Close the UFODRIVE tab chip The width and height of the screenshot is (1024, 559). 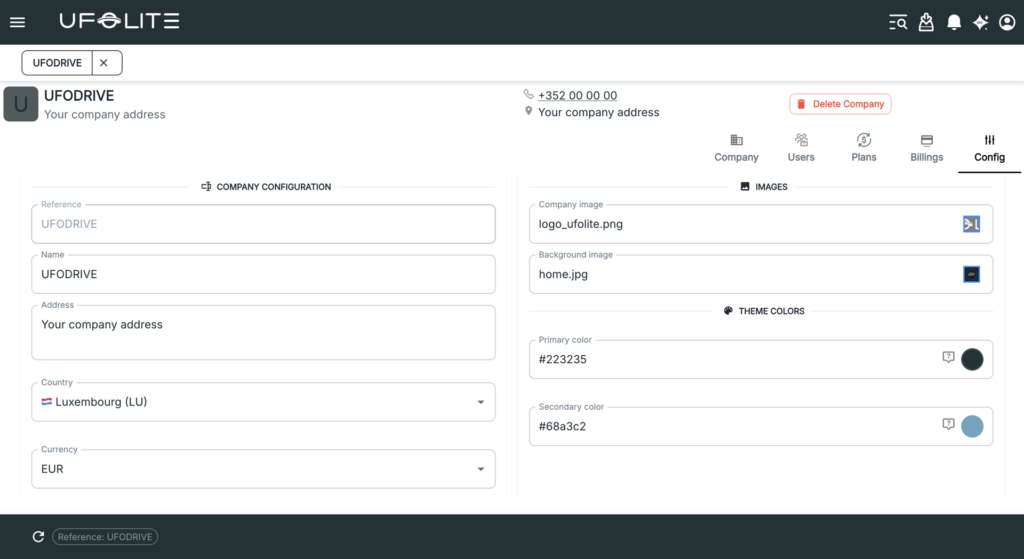pos(104,63)
